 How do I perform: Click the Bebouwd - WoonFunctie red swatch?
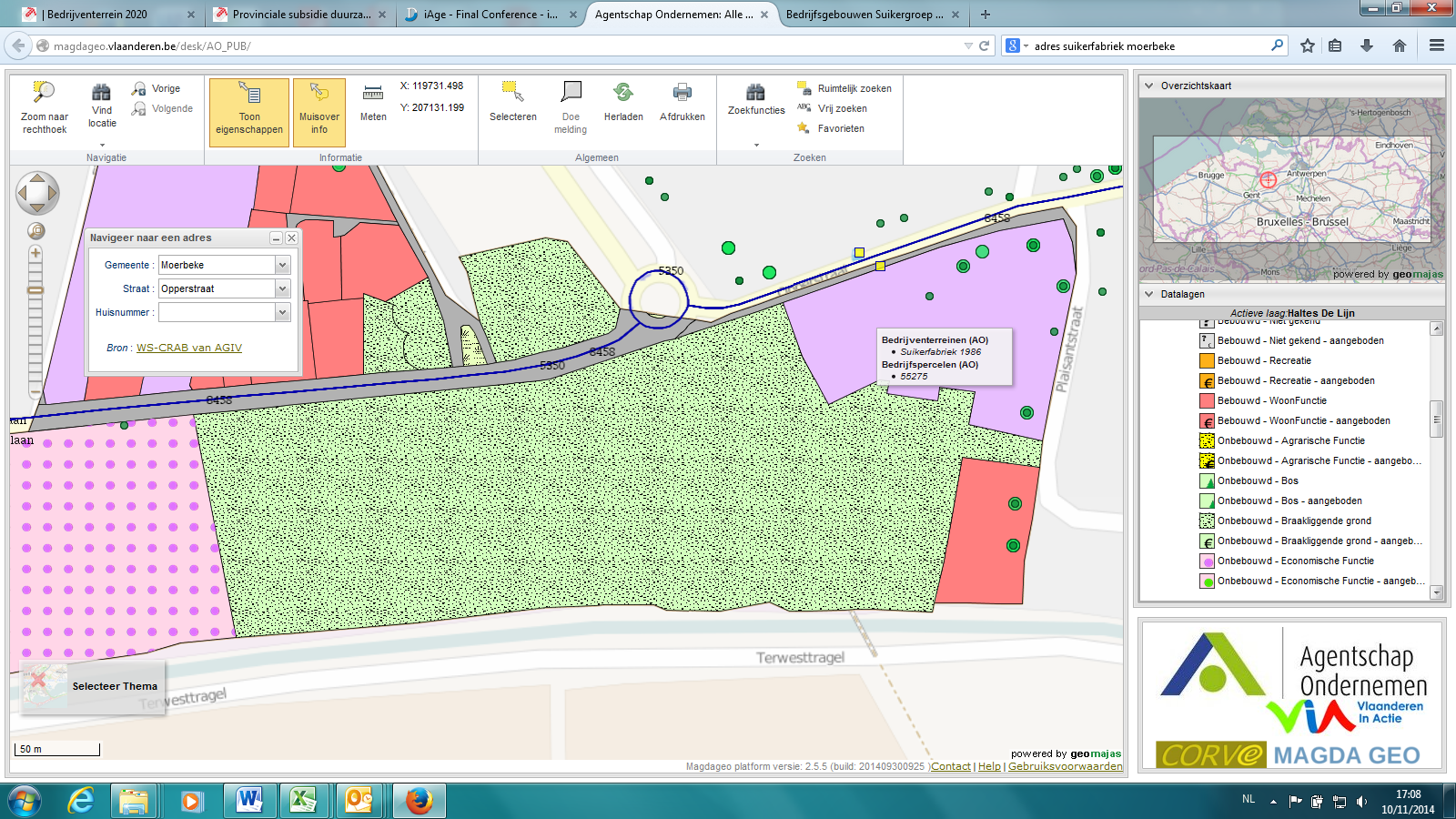[1207, 400]
